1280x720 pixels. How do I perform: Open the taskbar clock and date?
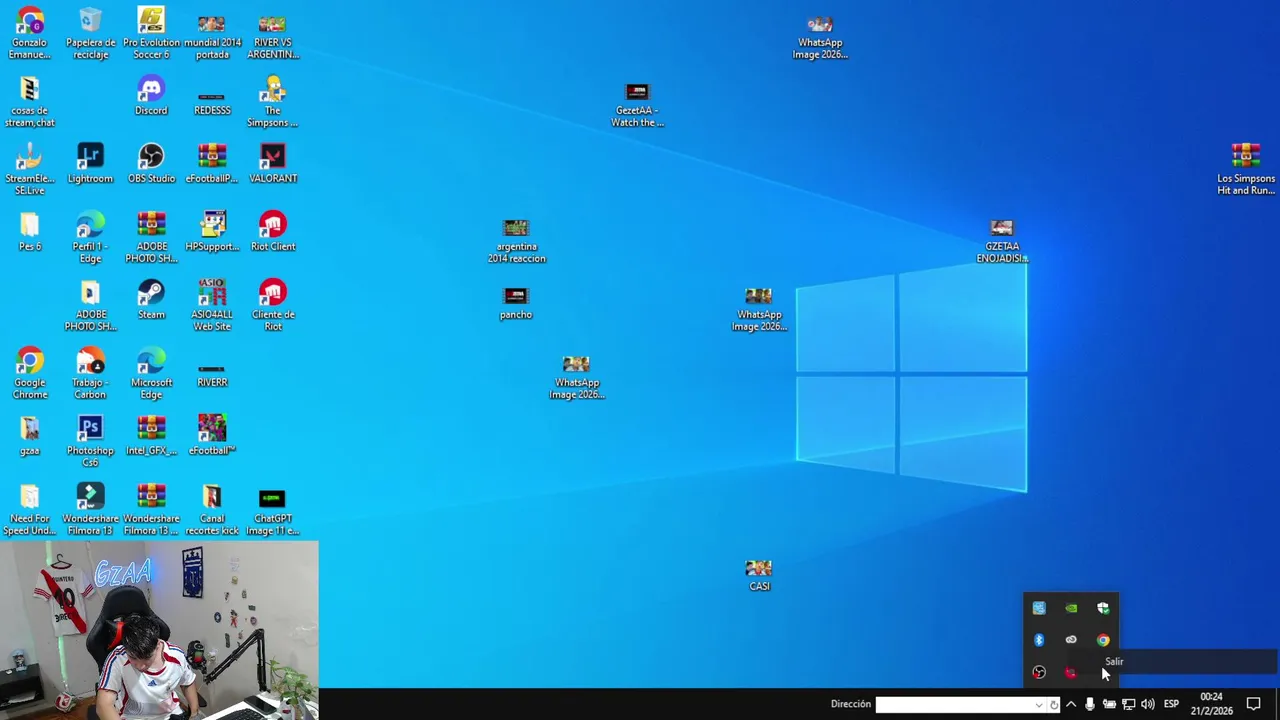point(1211,704)
